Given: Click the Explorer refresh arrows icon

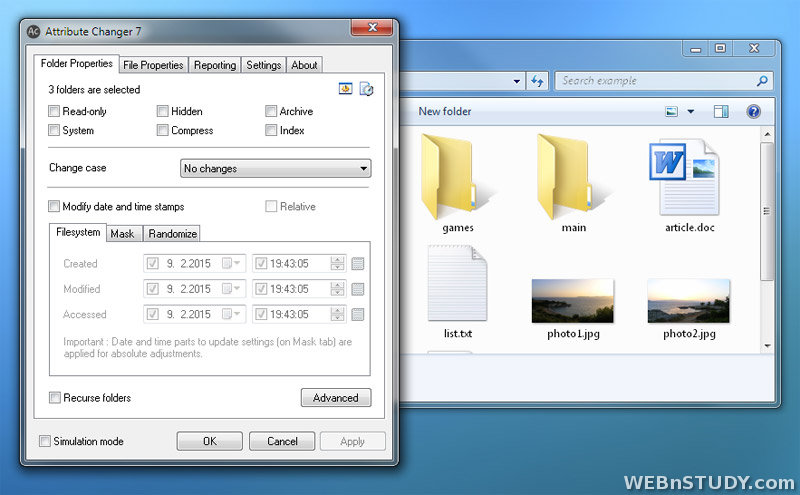Looking at the screenshot, I should point(537,81).
